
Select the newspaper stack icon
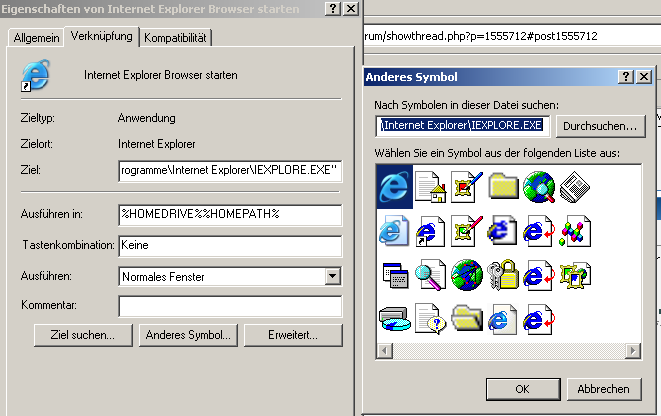pyautogui.click(x=575, y=187)
